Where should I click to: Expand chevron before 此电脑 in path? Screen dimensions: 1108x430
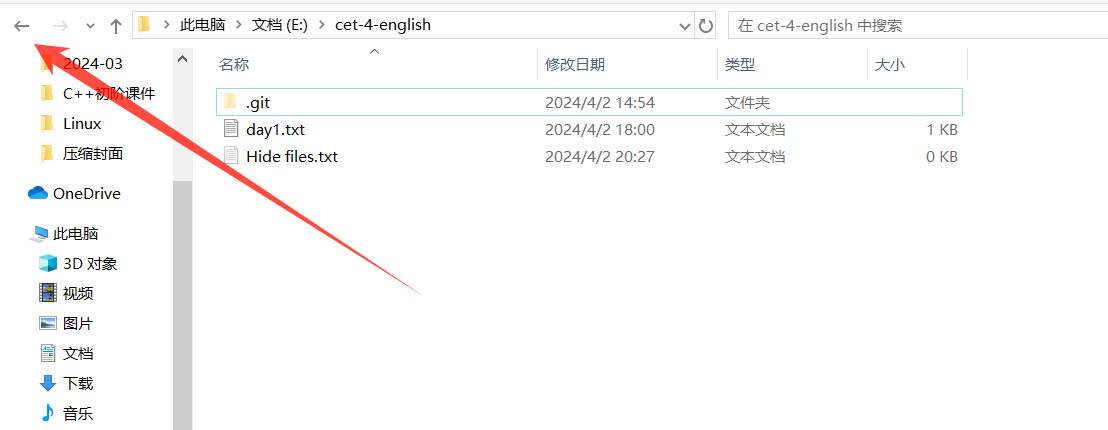(167, 25)
